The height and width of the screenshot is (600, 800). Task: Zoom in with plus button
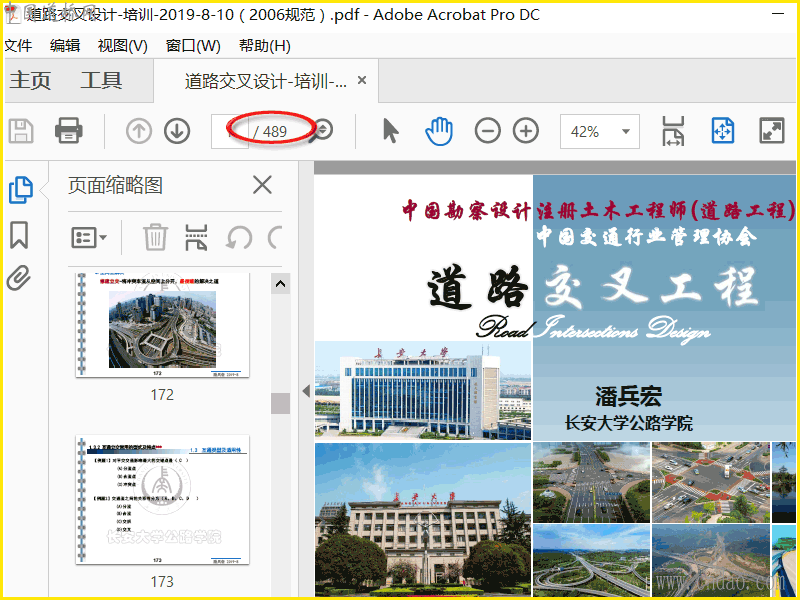point(526,131)
